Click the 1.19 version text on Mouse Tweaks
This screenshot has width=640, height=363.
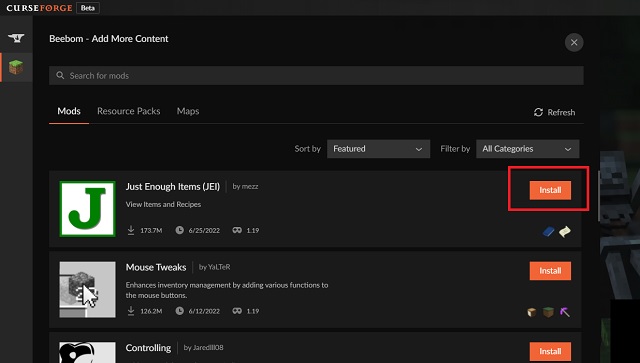click(x=253, y=311)
